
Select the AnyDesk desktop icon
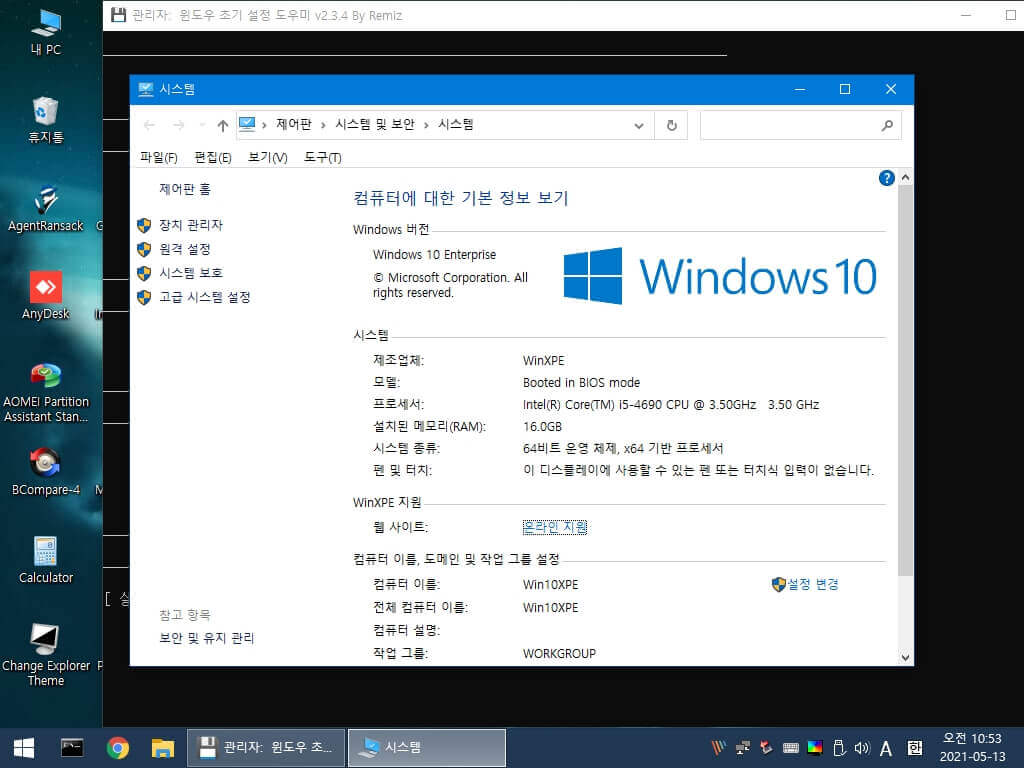click(x=46, y=296)
